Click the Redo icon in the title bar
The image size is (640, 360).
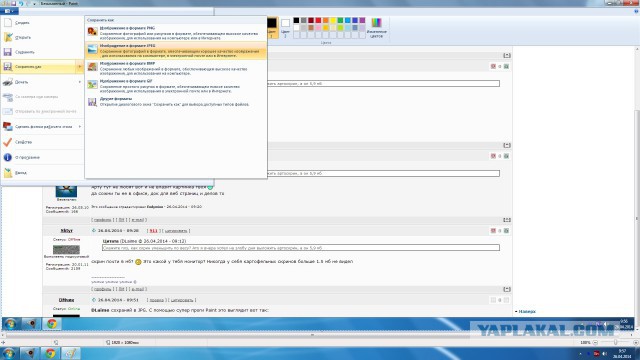pos(28,4)
